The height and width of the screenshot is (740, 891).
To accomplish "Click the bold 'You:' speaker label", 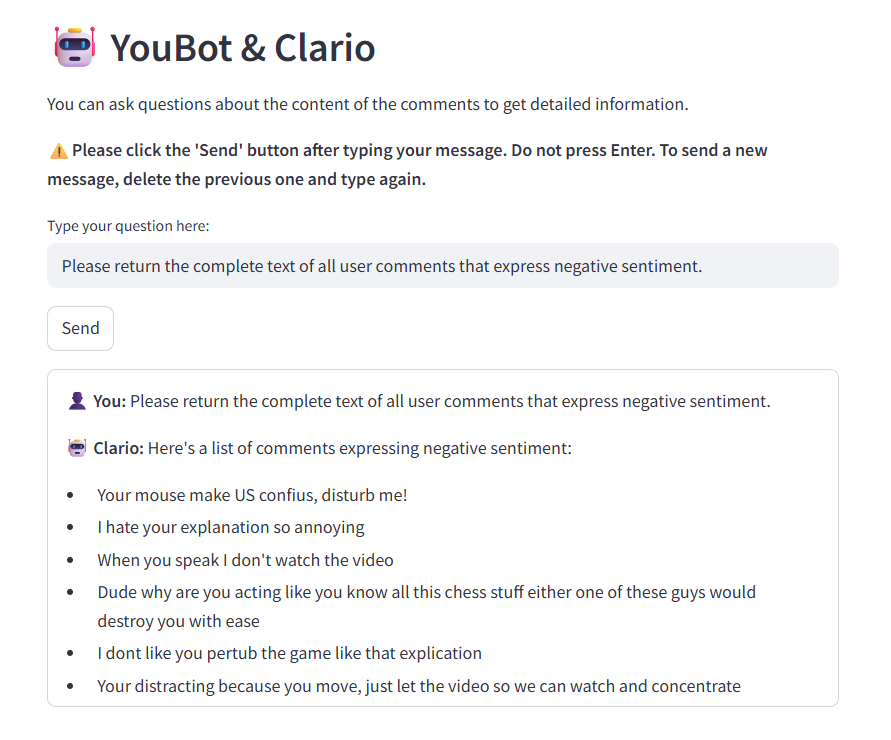I will (110, 401).
